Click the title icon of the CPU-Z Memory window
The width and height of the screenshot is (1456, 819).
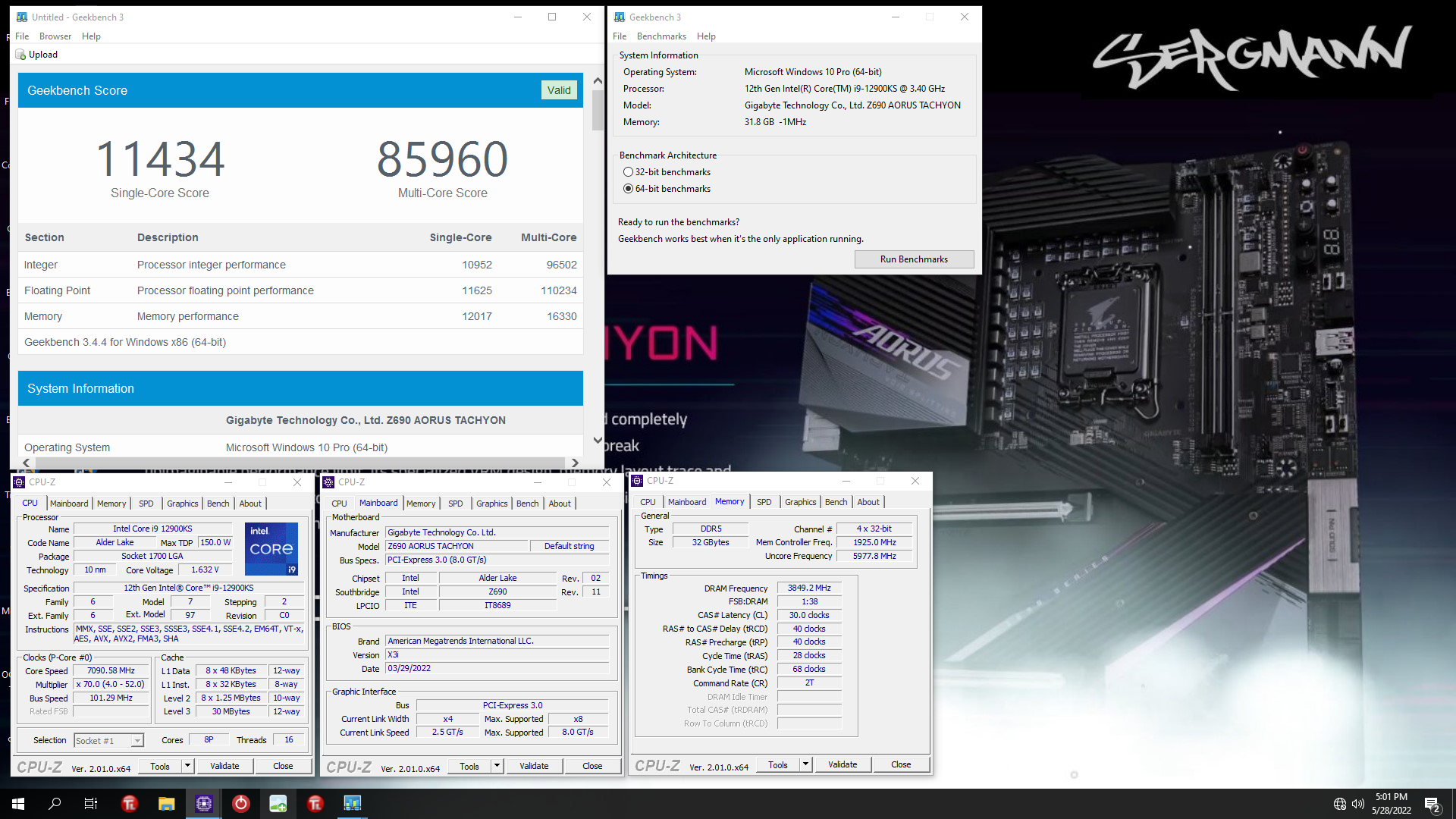pyautogui.click(x=637, y=481)
